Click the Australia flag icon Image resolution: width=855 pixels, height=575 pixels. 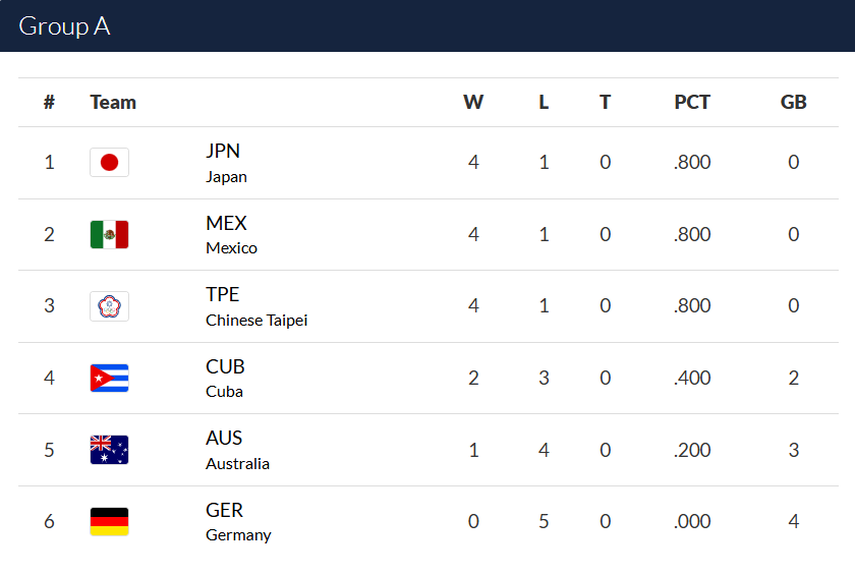point(109,450)
